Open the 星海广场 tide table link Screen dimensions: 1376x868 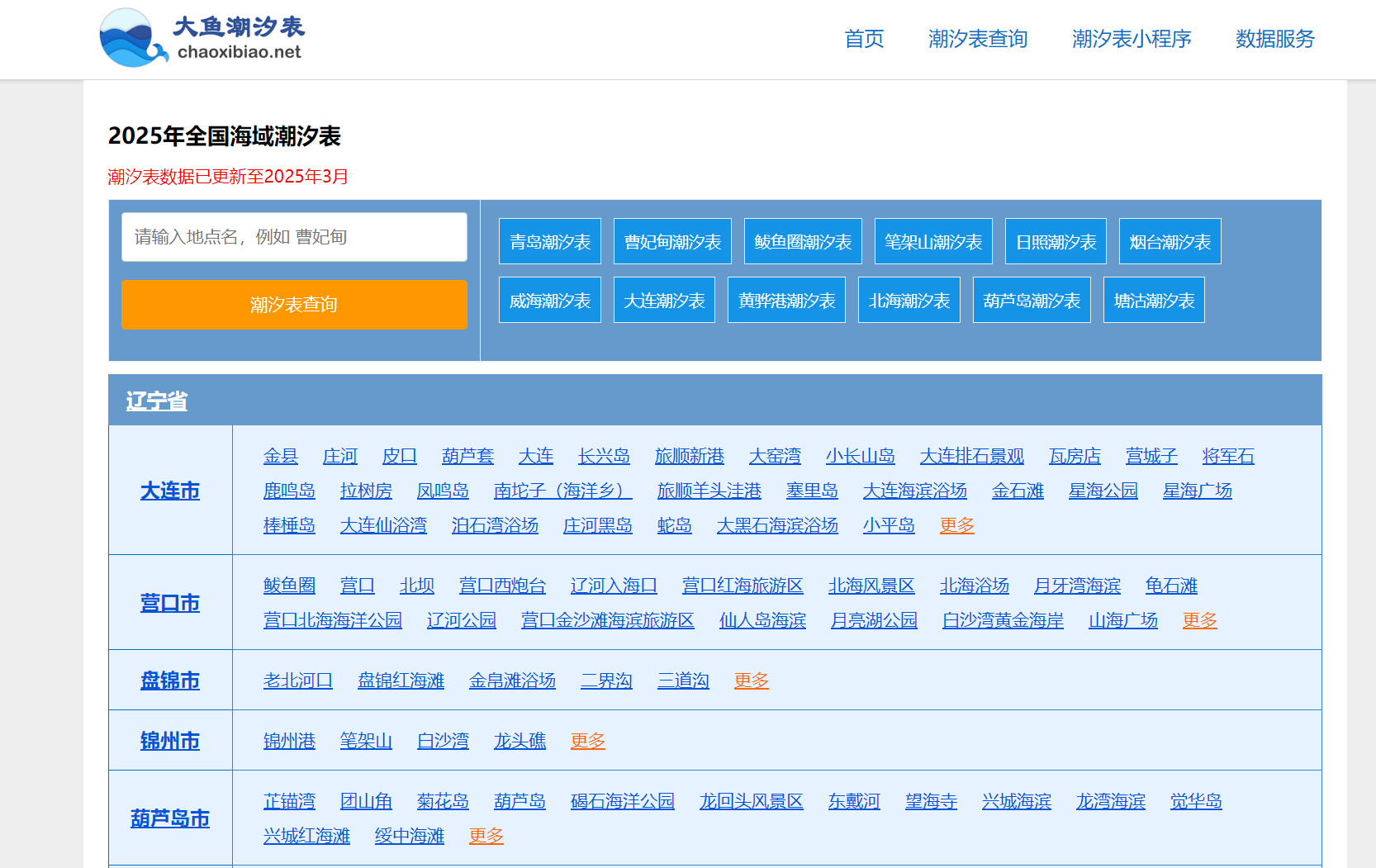coord(1197,490)
